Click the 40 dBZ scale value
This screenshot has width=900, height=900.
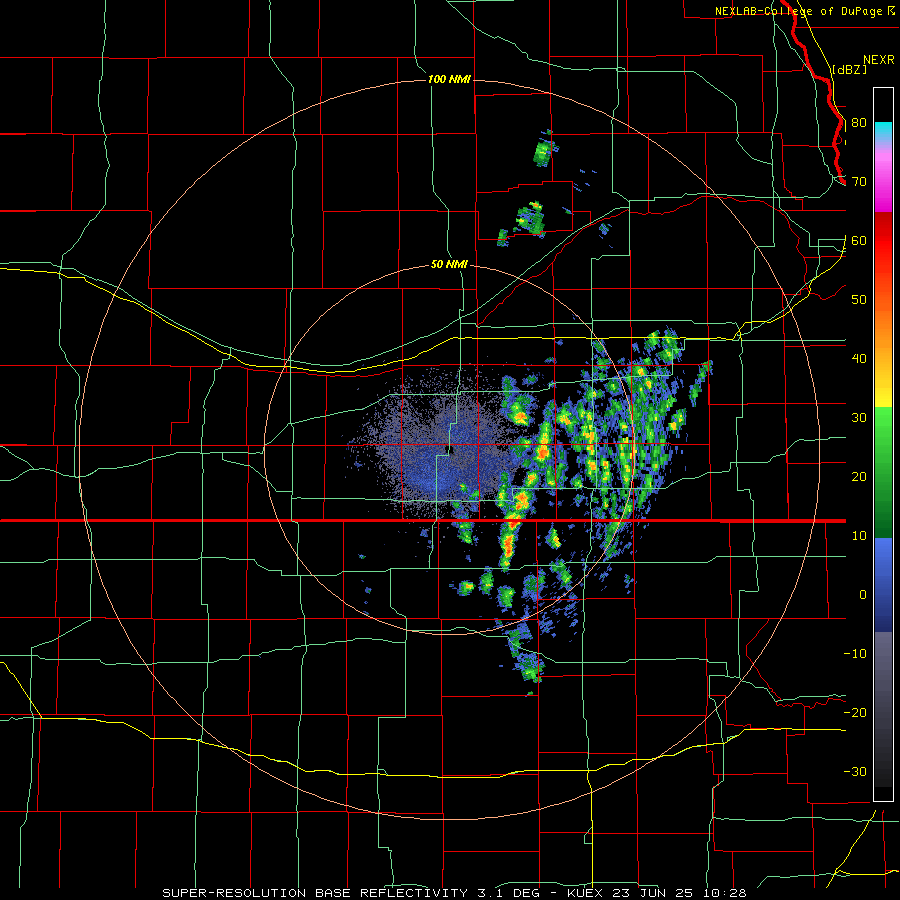(859, 359)
